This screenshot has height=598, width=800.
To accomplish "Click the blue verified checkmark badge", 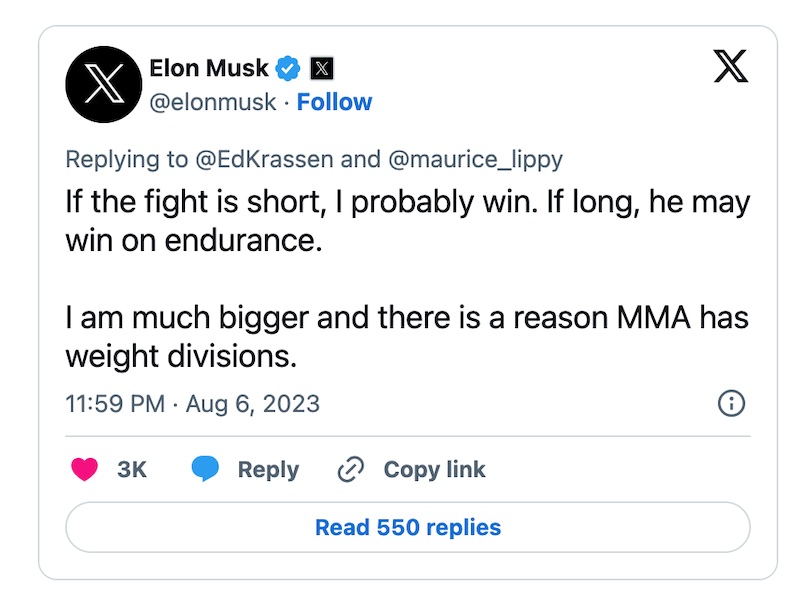I will click(288, 69).
